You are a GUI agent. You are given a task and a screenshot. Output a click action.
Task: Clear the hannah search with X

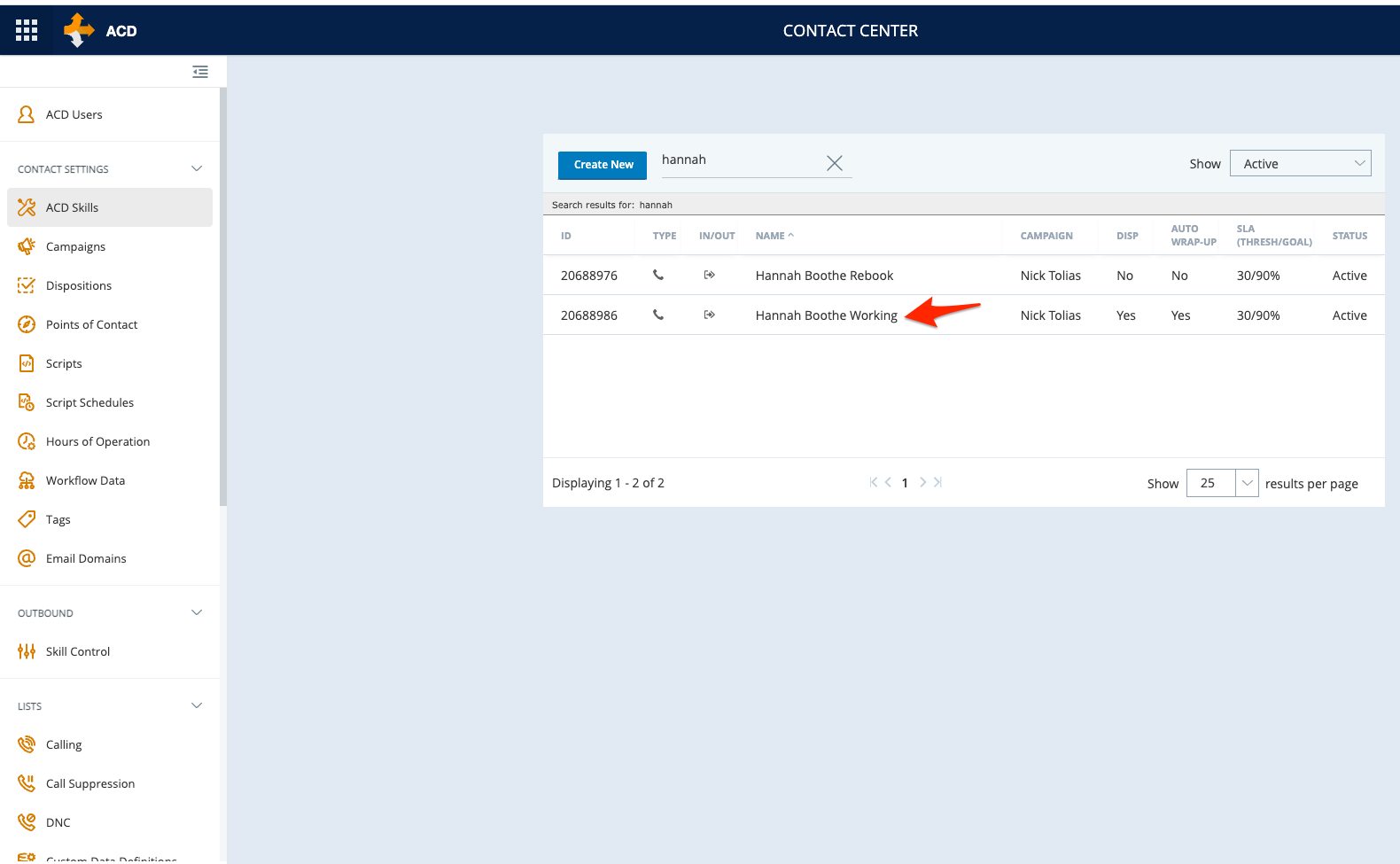(834, 163)
